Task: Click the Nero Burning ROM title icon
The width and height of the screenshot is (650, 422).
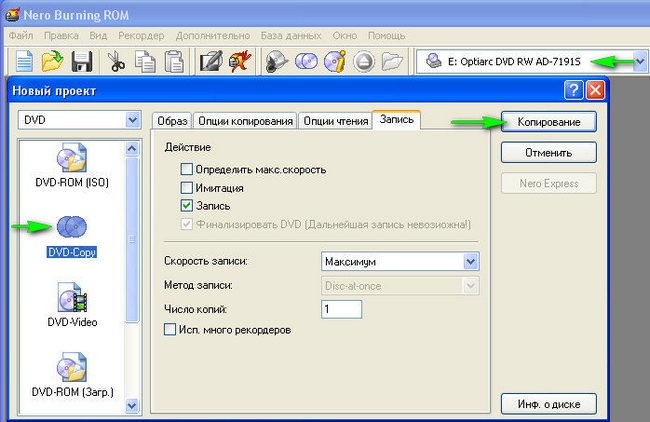Action: click(x=13, y=15)
